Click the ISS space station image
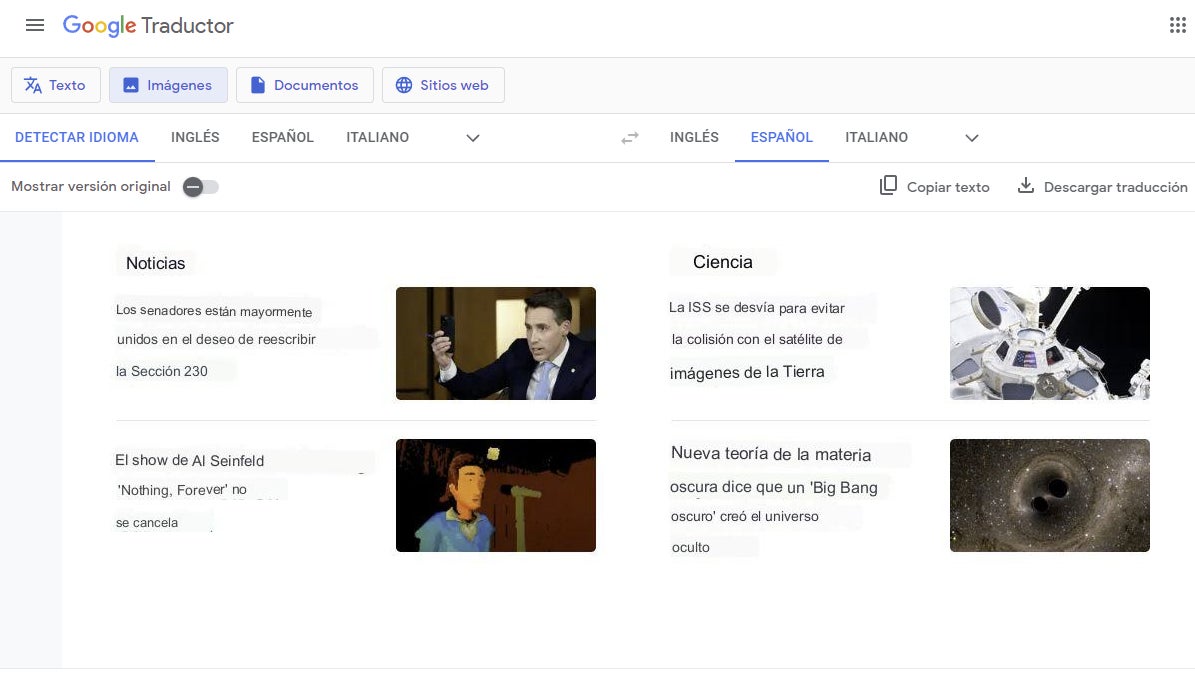This screenshot has width=1195, height=673. [x=1049, y=343]
